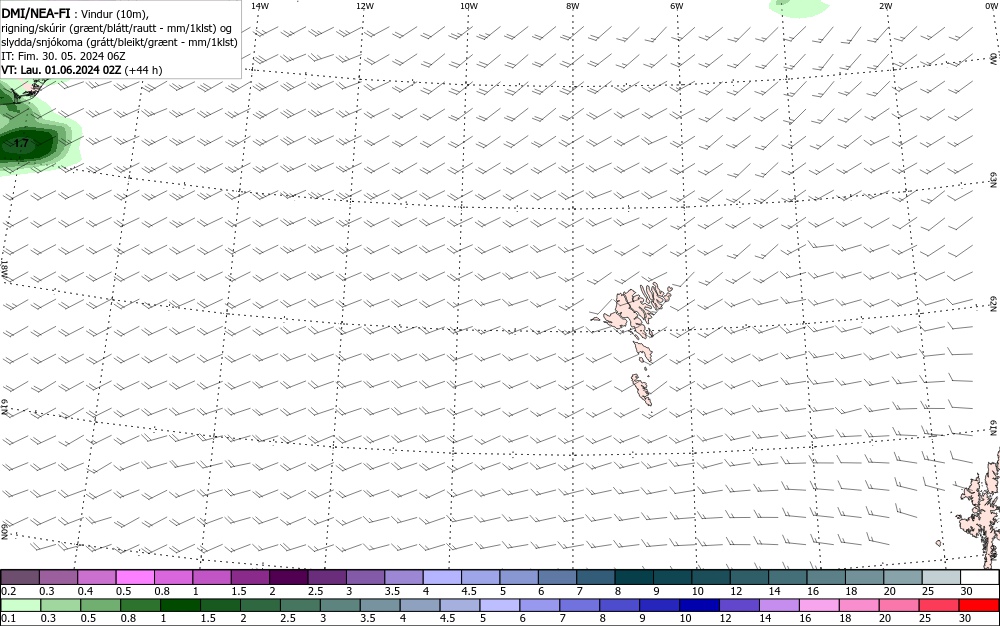Click the light lavender swatch labeled 4, snow scale
Screen dimensions: 1000x626
click(x=442, y=578)
